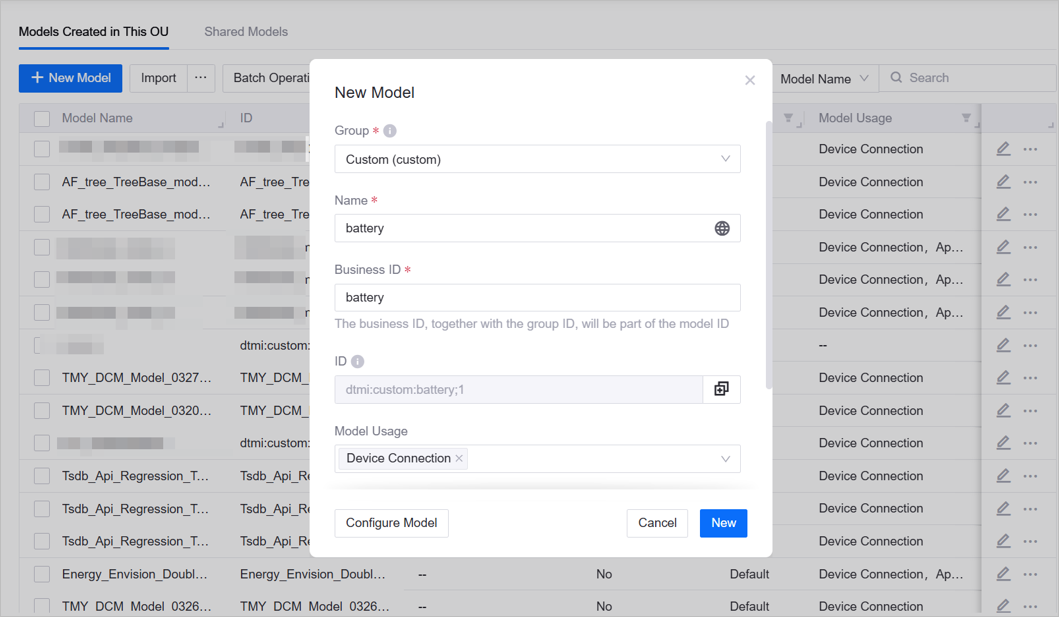Viewport: 1059px width, 617px height.
Task: Click info icon next to Group label
Action: [390, 131]
